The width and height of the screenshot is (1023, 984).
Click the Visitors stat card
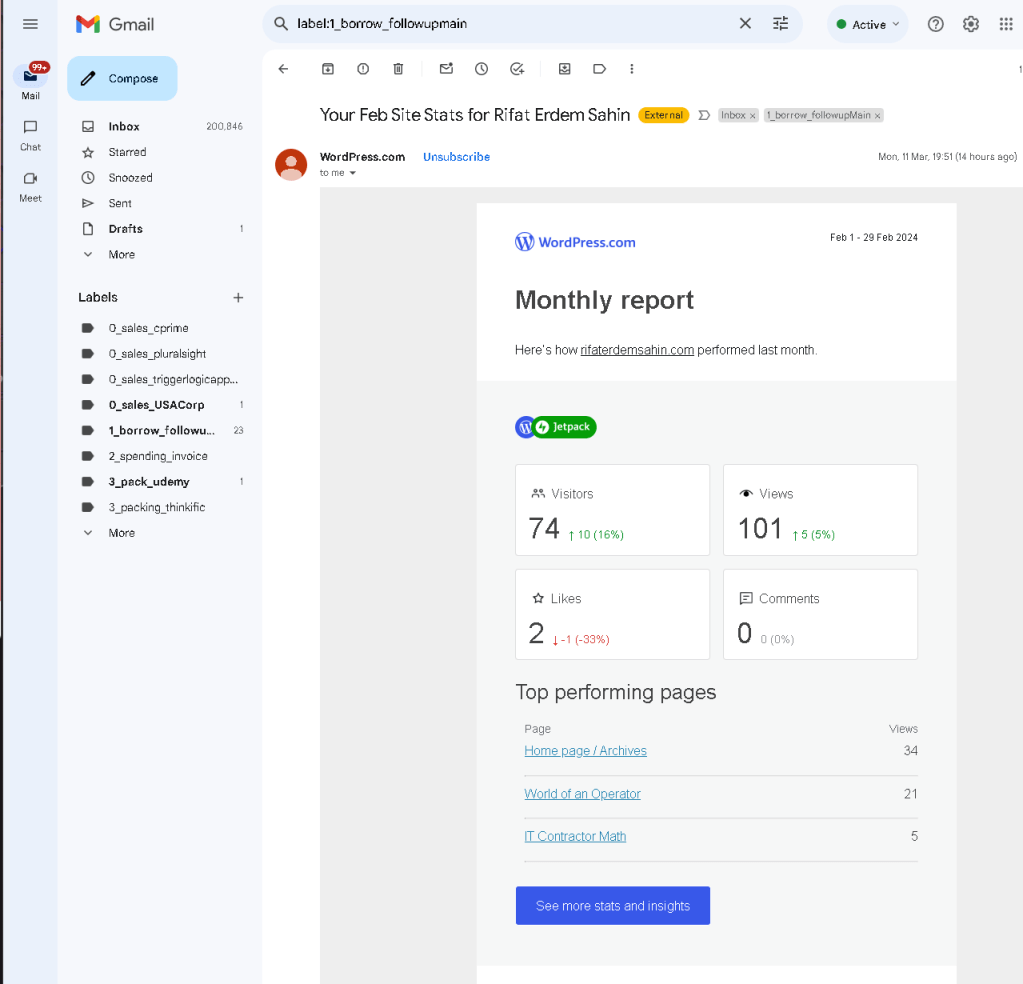pos(612,510)
